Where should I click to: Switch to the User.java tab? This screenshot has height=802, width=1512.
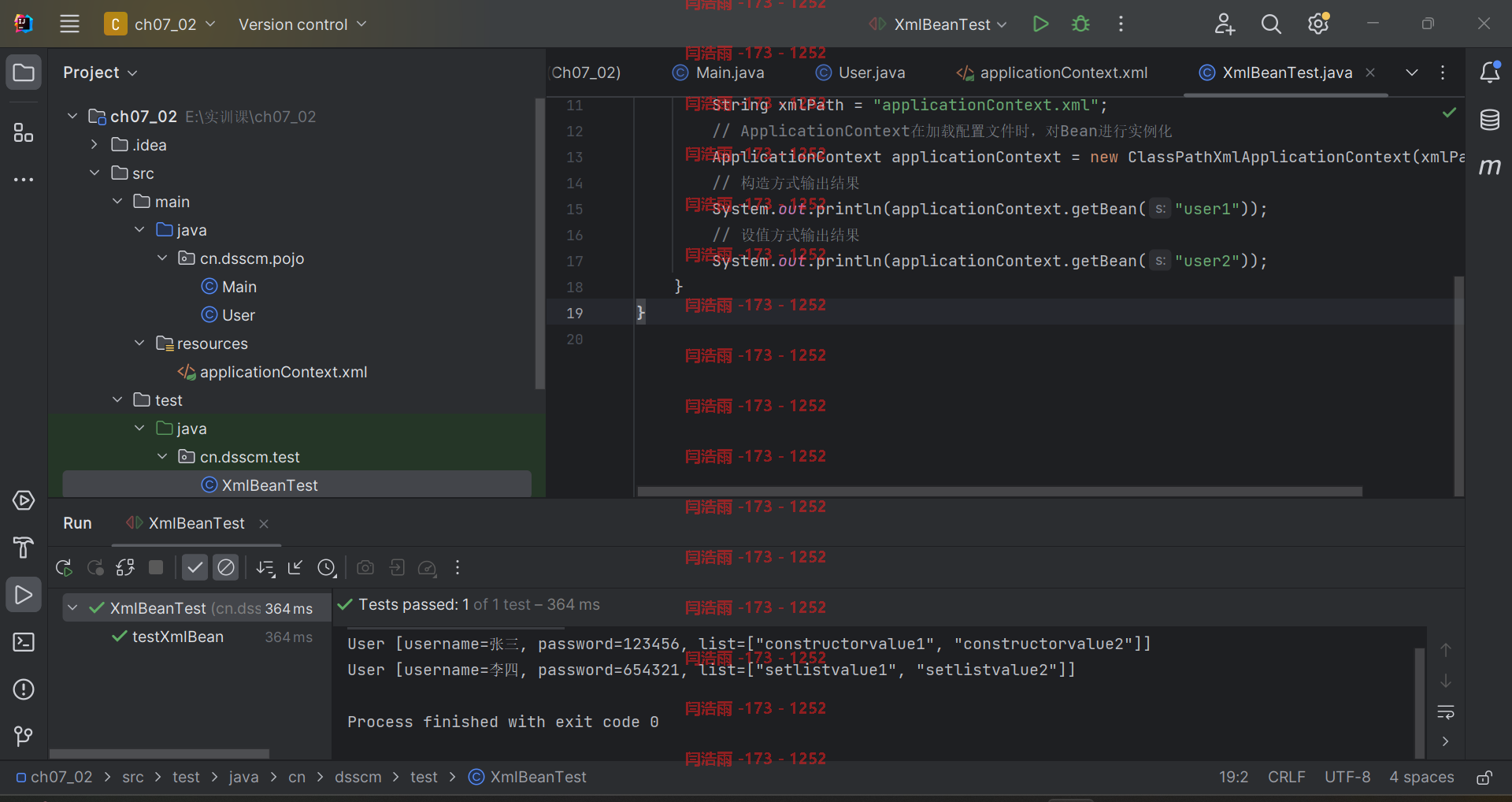pos(861,72)
